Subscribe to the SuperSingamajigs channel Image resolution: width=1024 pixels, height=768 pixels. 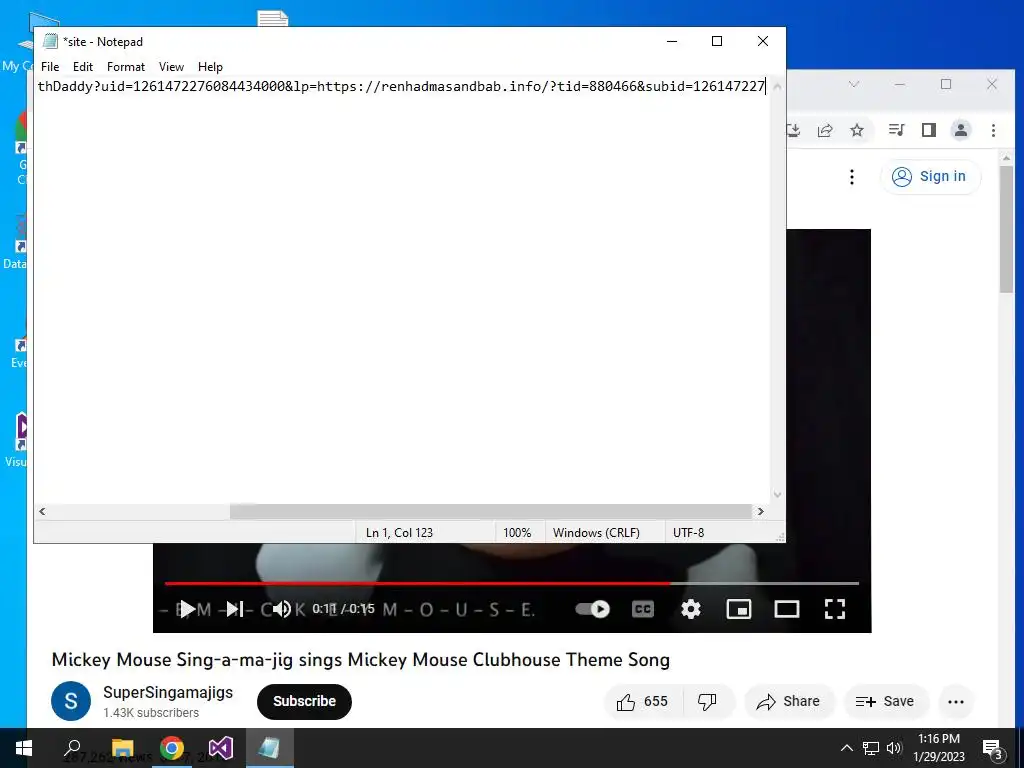tap(304, 701)
